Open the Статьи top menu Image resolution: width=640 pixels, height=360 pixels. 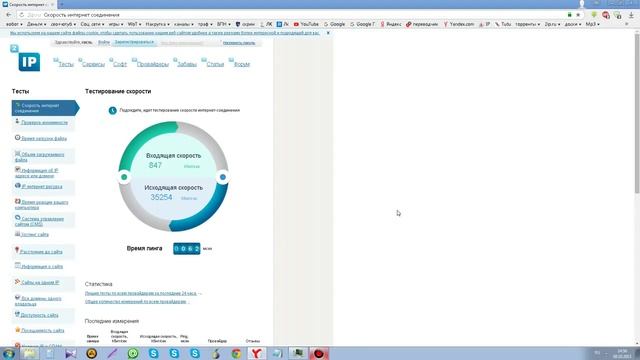click(215, 64)
